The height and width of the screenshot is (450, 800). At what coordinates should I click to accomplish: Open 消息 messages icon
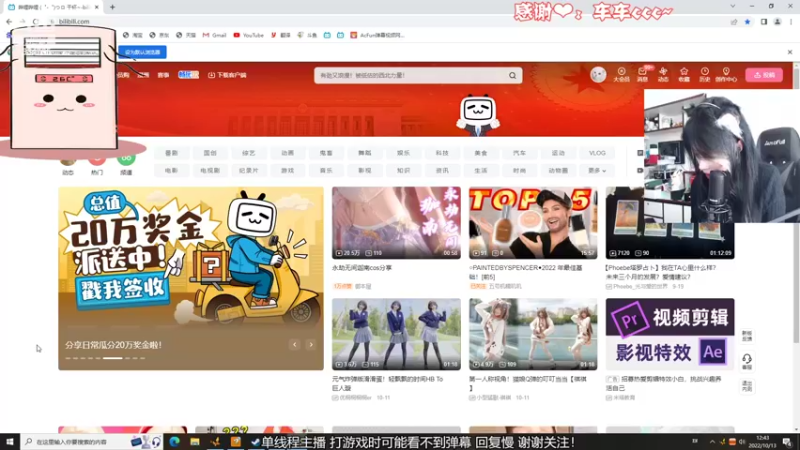pos(642,74)
